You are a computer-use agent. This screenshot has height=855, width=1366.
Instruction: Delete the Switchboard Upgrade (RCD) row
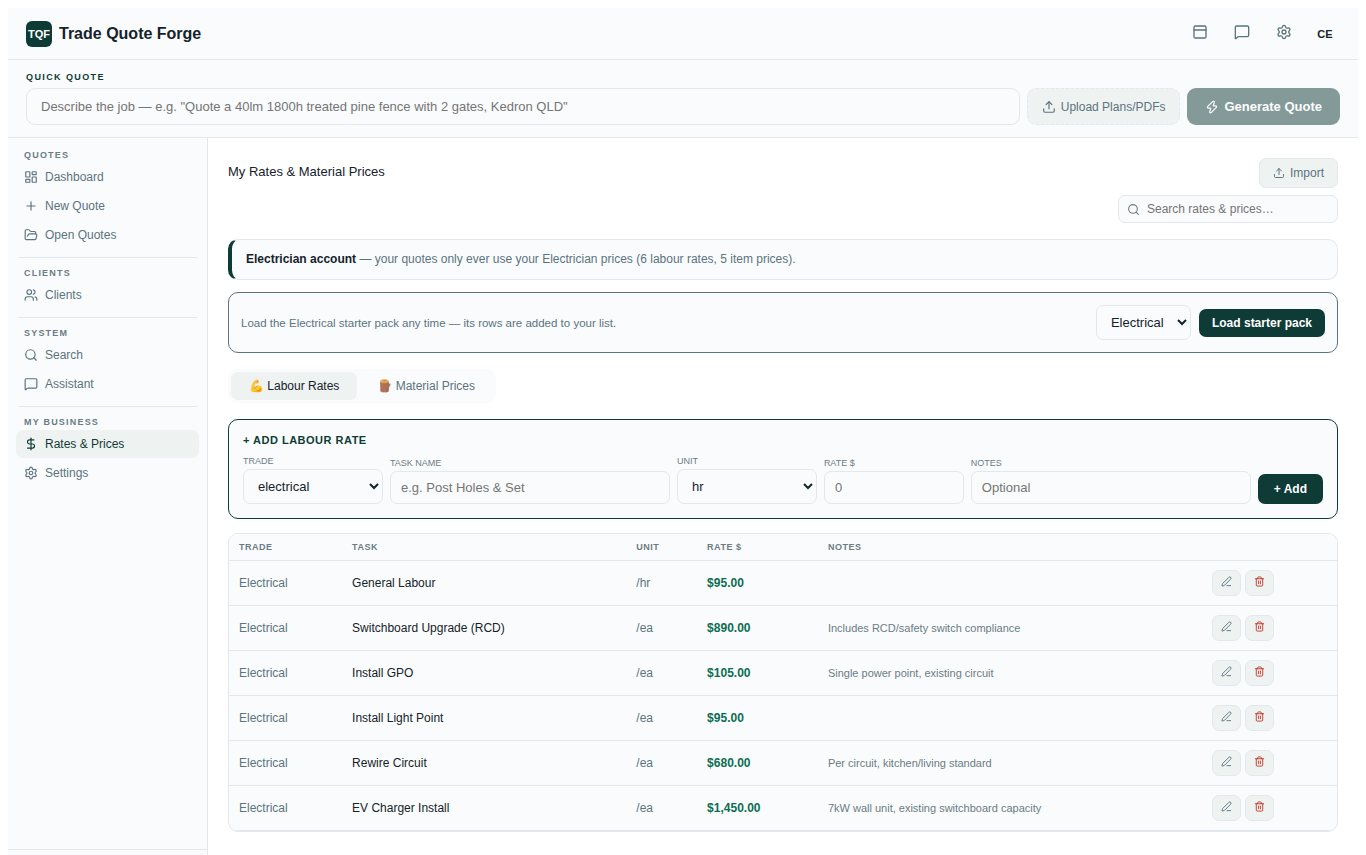pos(1259,628)
